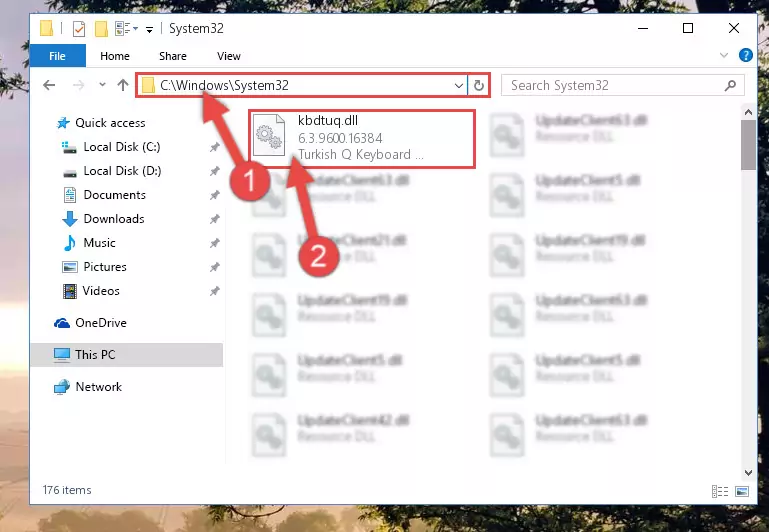Open the File ribbon tab

[57, 56]
